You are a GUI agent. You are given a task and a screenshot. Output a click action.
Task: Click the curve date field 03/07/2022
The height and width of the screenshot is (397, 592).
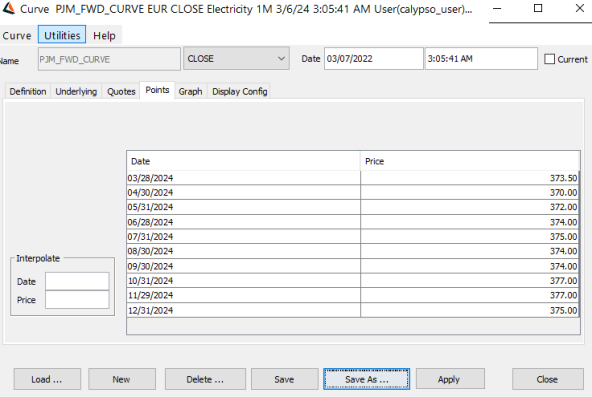(x=373, y=58)
